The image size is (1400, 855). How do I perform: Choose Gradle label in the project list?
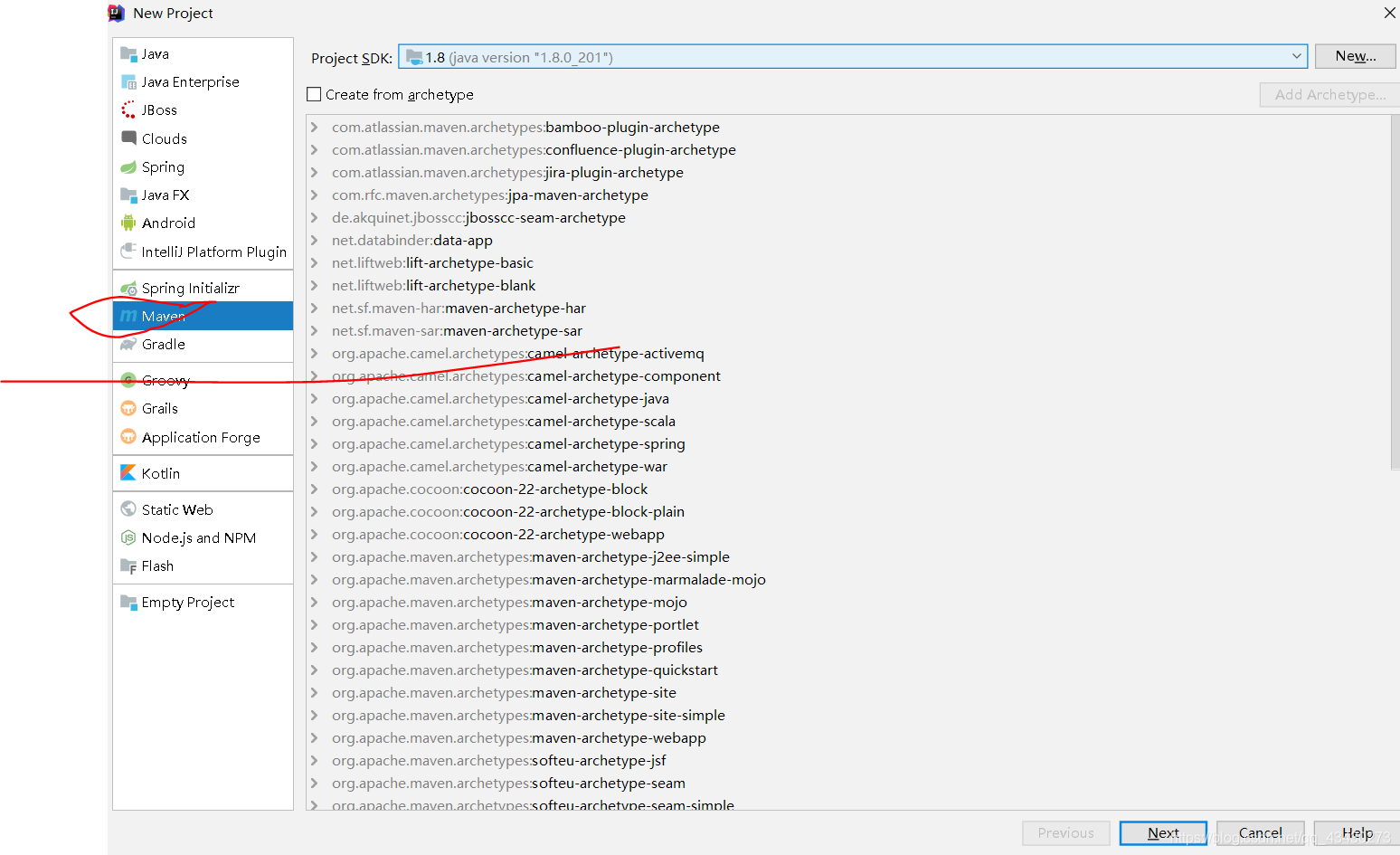click(x=163, y=345)
